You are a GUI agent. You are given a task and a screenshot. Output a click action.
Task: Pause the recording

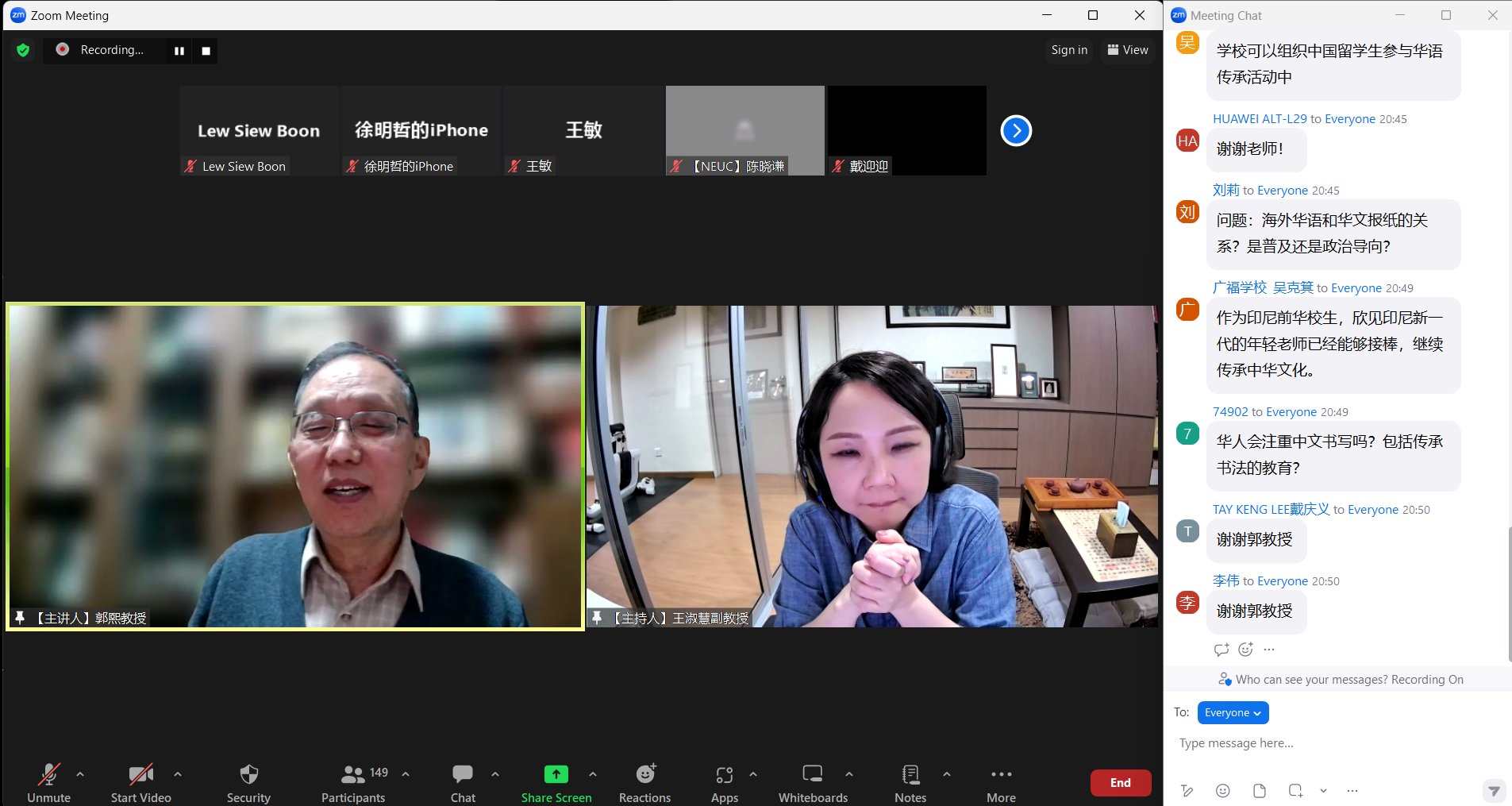179,51
